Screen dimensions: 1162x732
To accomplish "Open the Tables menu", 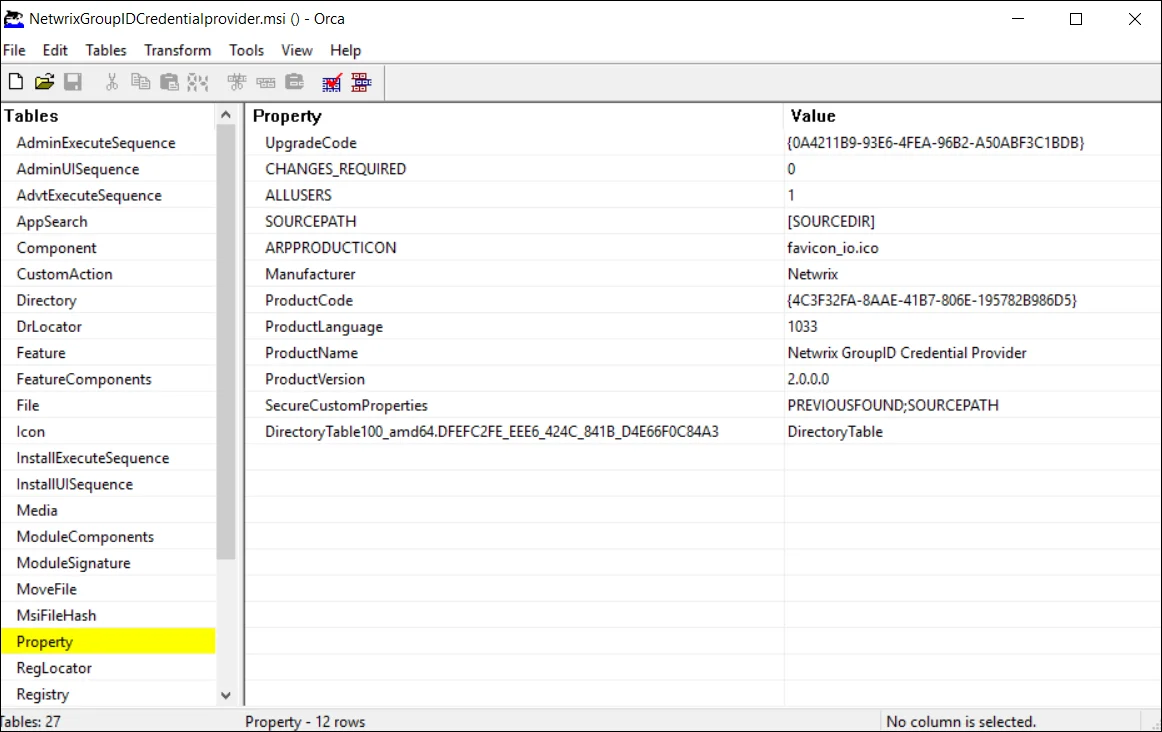I will pyautogui.click(x=106, y=50).
